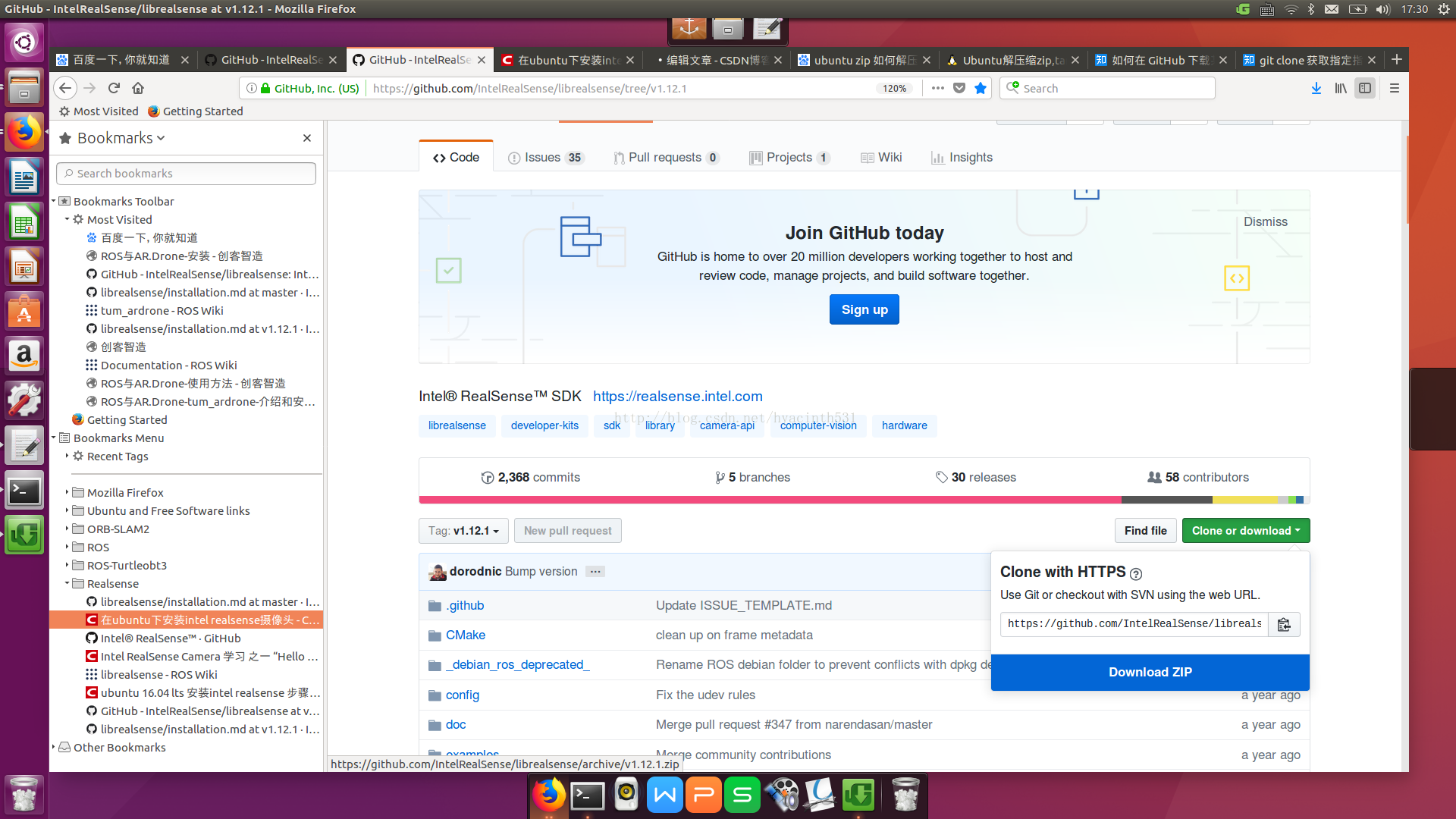Screen dimensions: 1456x819
Task: Switch to the Pull requests tab
Action: (667, 158)
